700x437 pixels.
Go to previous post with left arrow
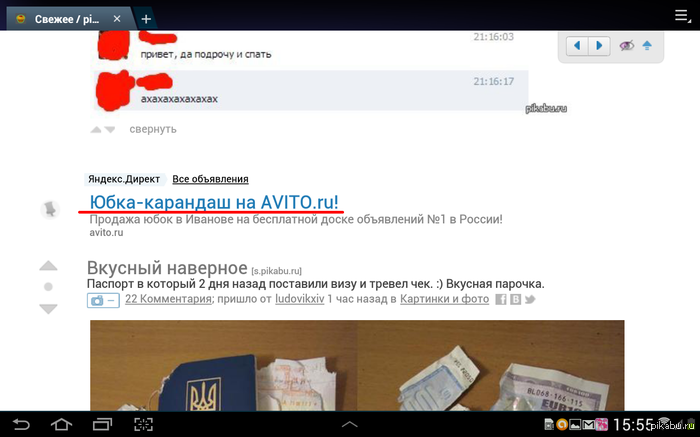tap(577, 46)
